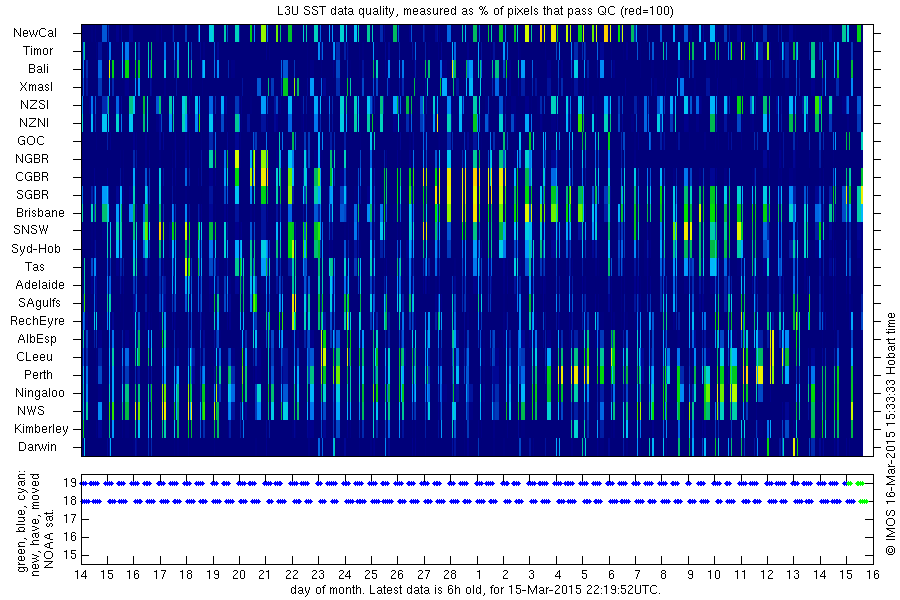Select the SGBR row label
Viewport: 900px width, 600px height.
(x=32, y=195)
